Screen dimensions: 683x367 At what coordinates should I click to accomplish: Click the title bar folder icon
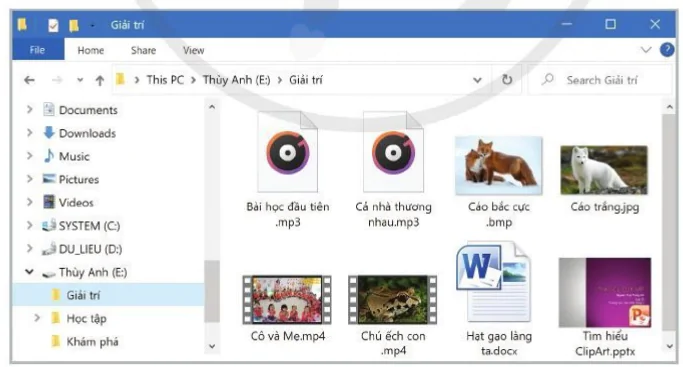[x=22, y=24]
